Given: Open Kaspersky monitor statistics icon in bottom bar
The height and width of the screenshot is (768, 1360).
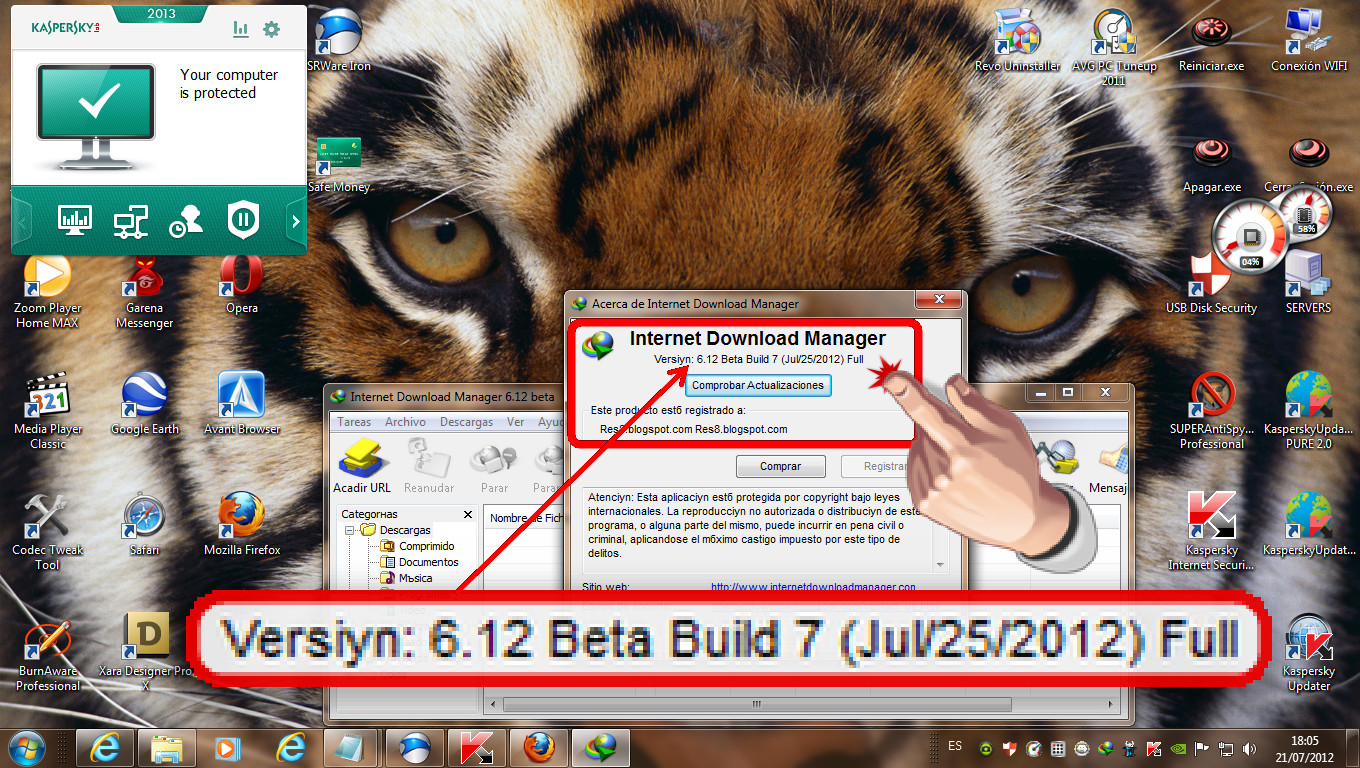Looking at the screenshot, I should 75,220.
